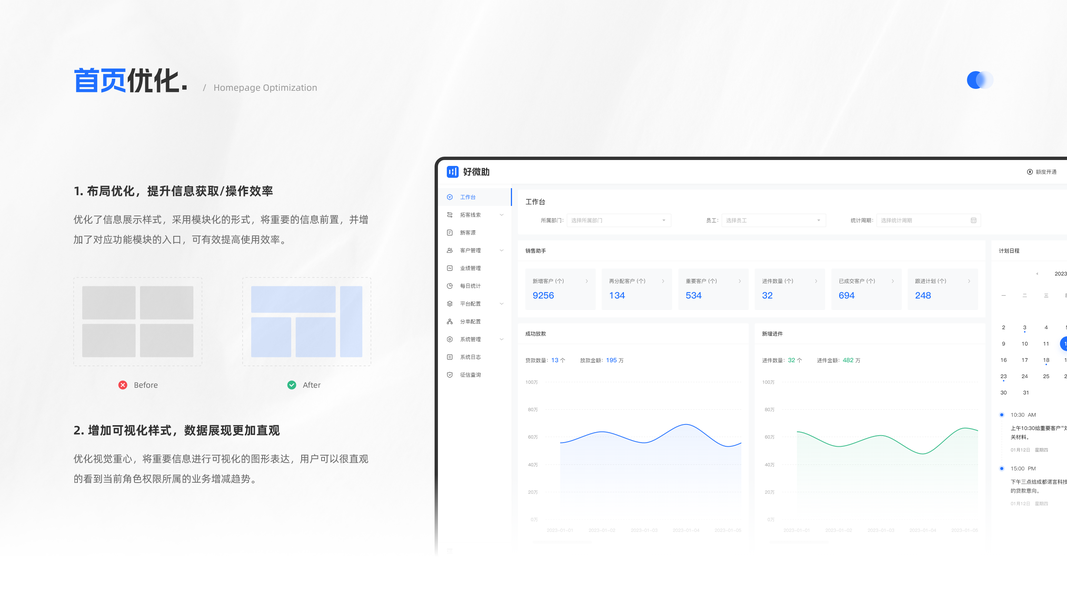Click the 10:30 AM schedule entry
Viewport: 1067px width, 600px height.
pyautogui.click(x=1032, y=433)
